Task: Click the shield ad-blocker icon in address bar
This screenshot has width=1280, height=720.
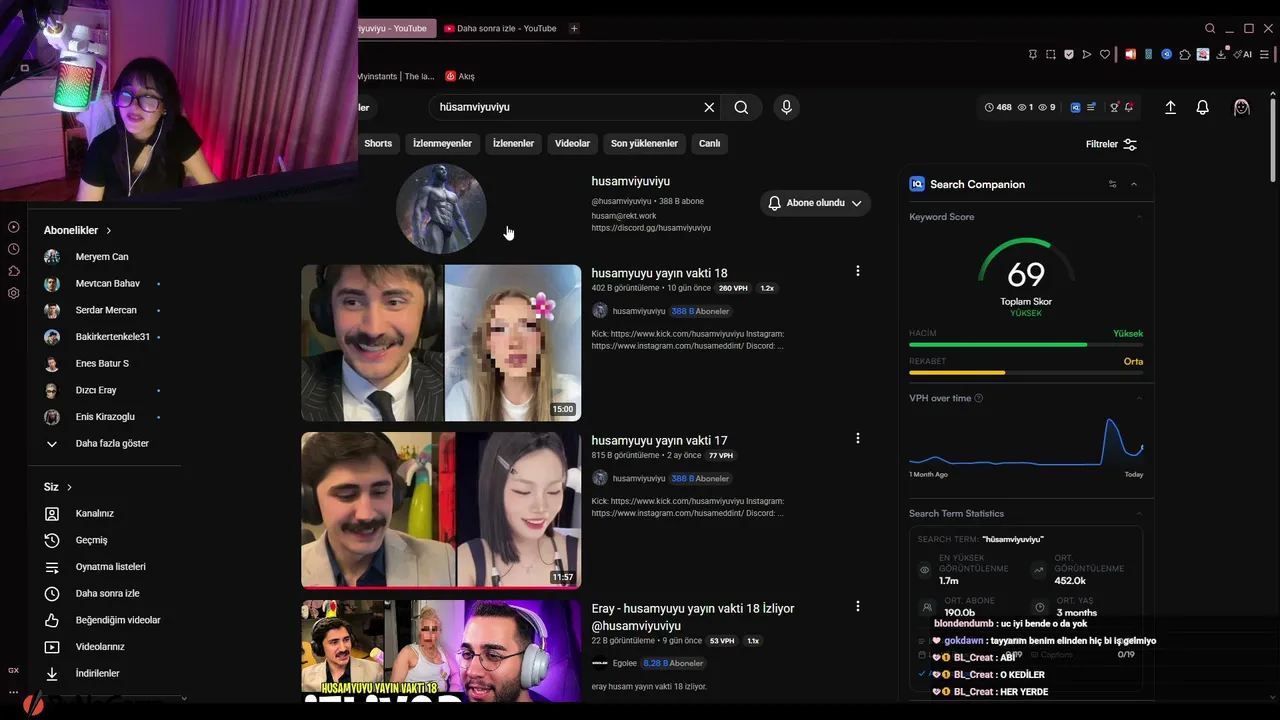Action: [x=1069, y=54]
